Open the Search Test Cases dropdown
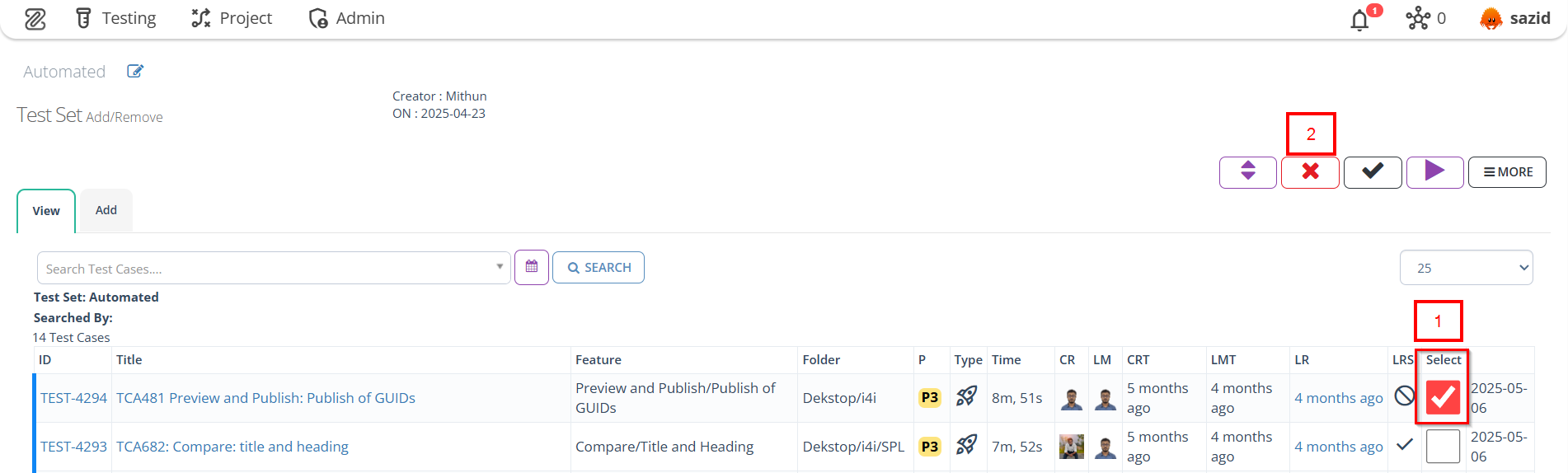Viewport: 1568px width, 473px height. [x=274, y=269]
